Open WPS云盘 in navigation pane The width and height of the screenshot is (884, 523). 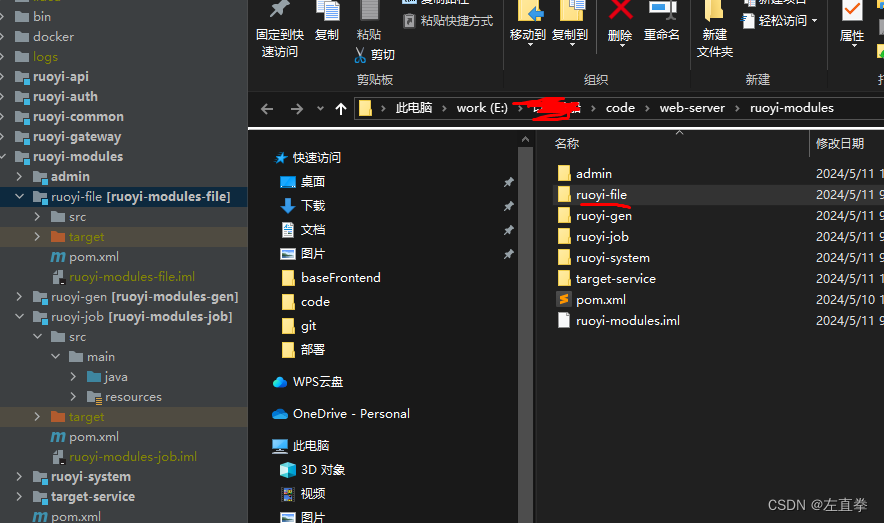(x=317, y=382)
